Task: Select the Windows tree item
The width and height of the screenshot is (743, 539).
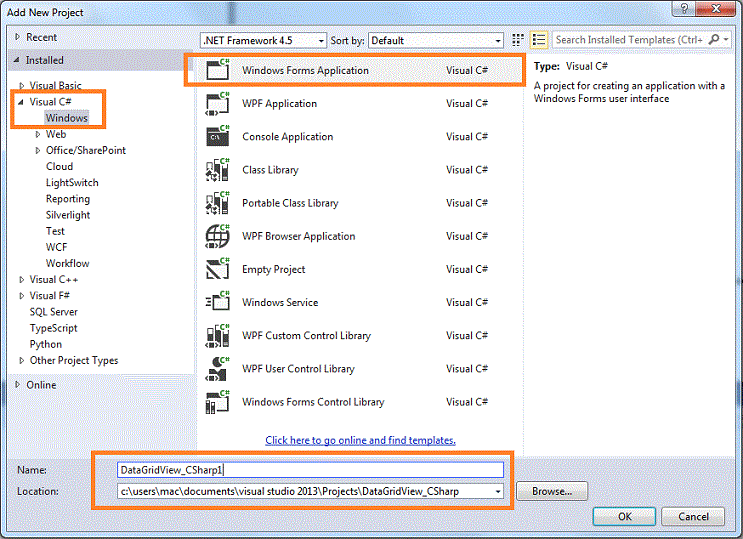Action: (x=67, y=118)
